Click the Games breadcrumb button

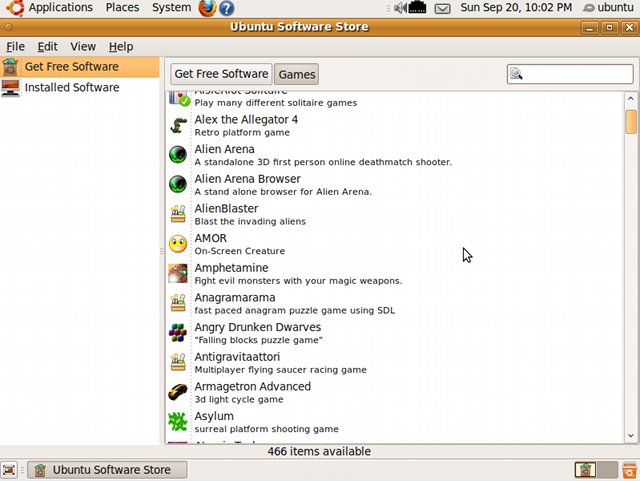point(297,74)
